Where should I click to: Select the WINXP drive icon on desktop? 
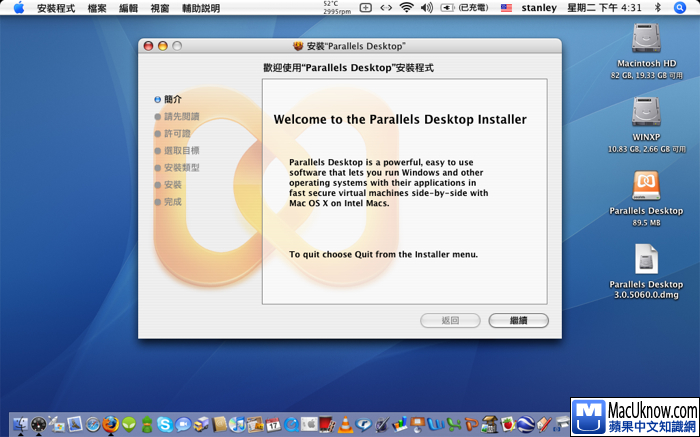click(x=646, y=113)
